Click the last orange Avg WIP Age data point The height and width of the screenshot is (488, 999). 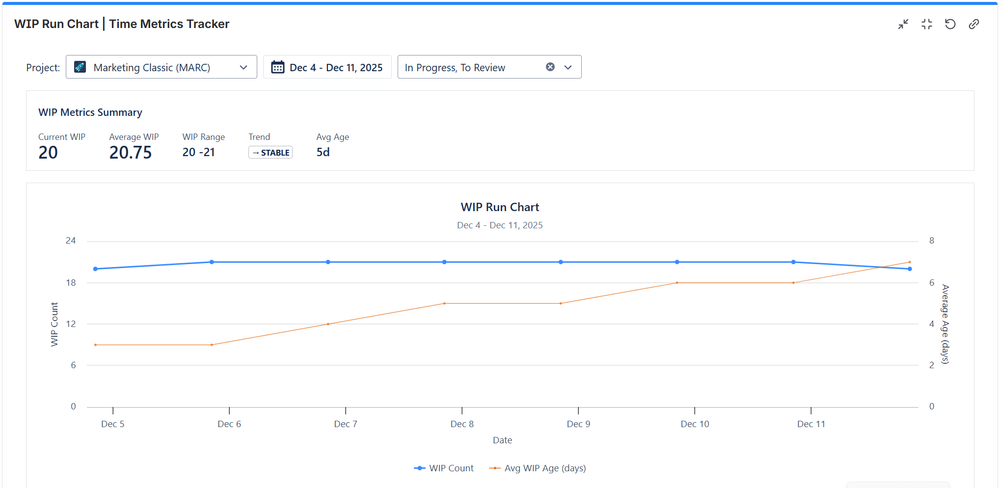click(909, 262)
